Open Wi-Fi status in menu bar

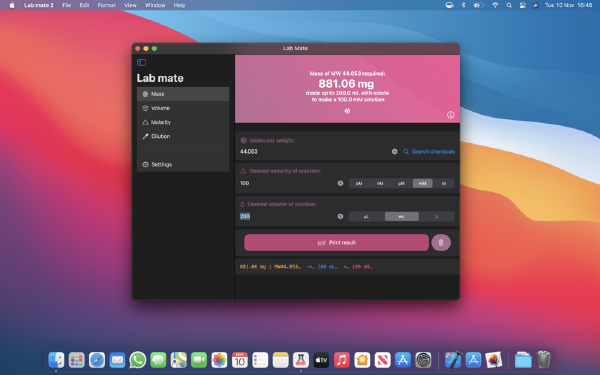coord(495,5)
